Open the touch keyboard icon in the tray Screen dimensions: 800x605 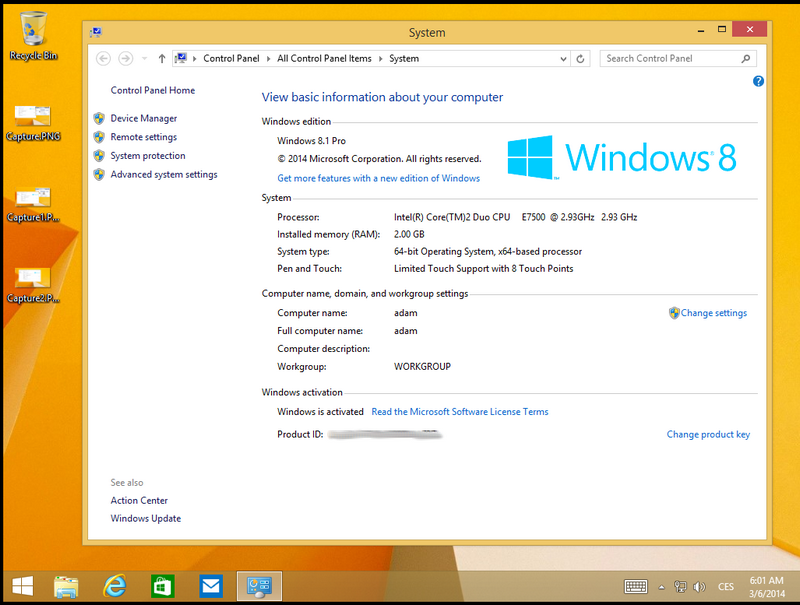(x=636, y=587)
